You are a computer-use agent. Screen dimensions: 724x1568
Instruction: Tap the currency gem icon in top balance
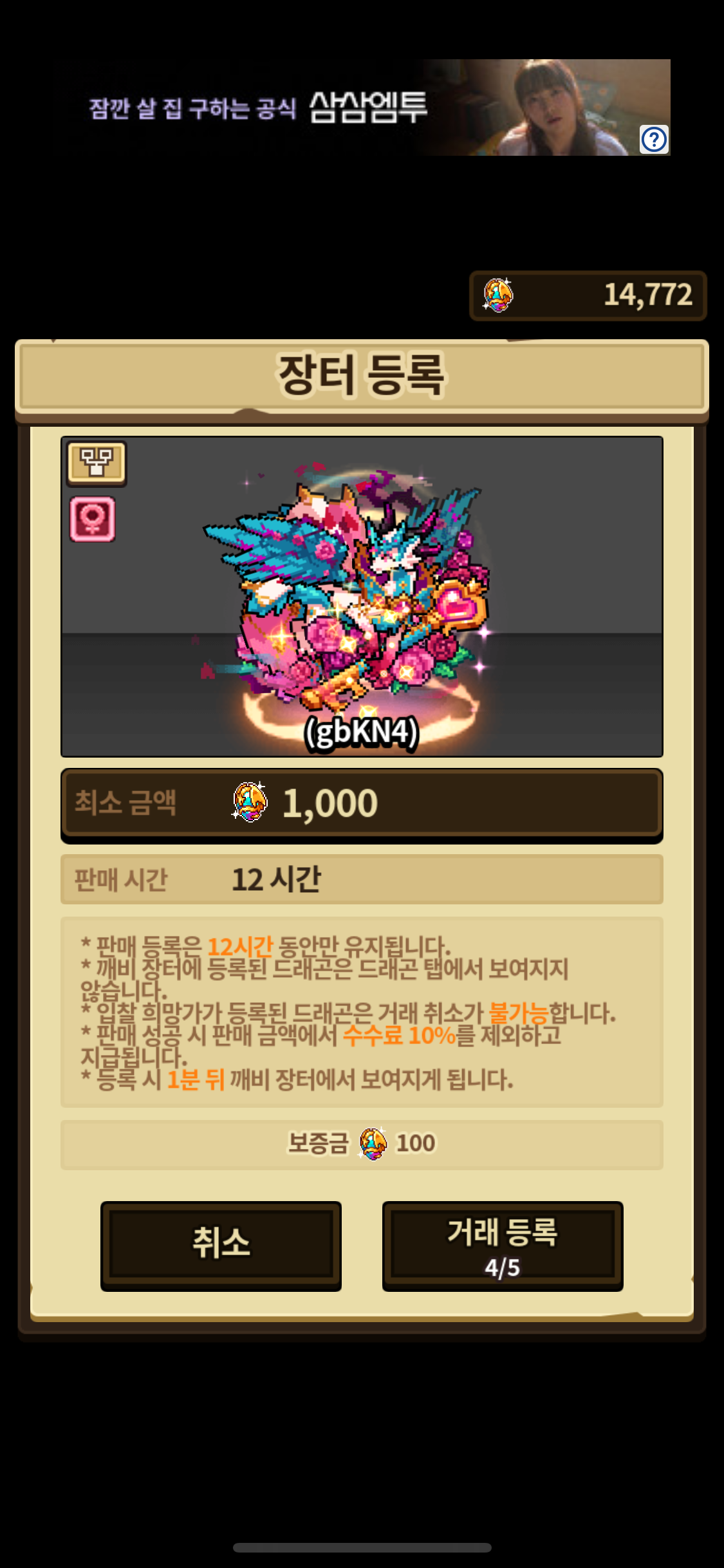tap(498, 295)
